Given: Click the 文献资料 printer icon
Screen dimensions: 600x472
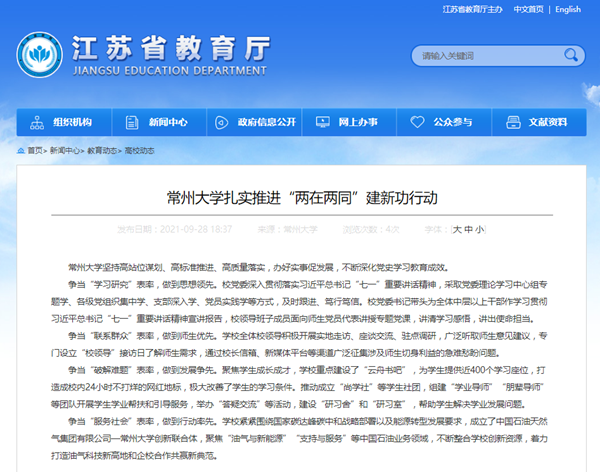Looking at the screenshot, I should [x=512, y=122].
